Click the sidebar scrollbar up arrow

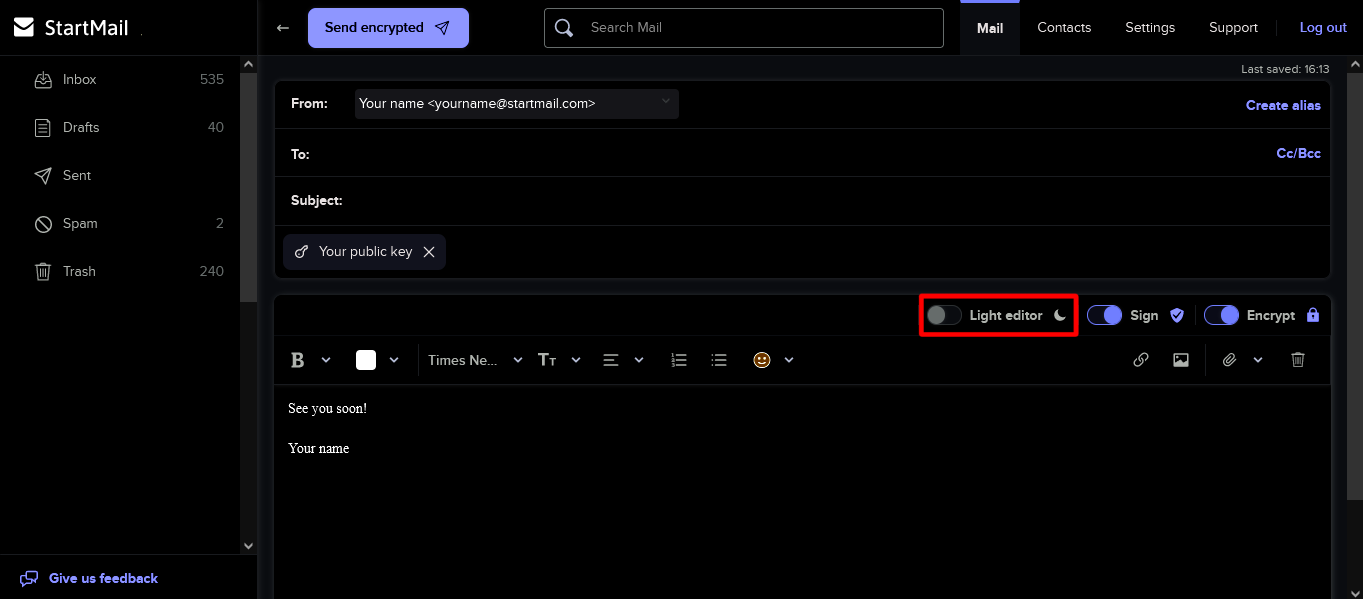[x=249, y=63]
